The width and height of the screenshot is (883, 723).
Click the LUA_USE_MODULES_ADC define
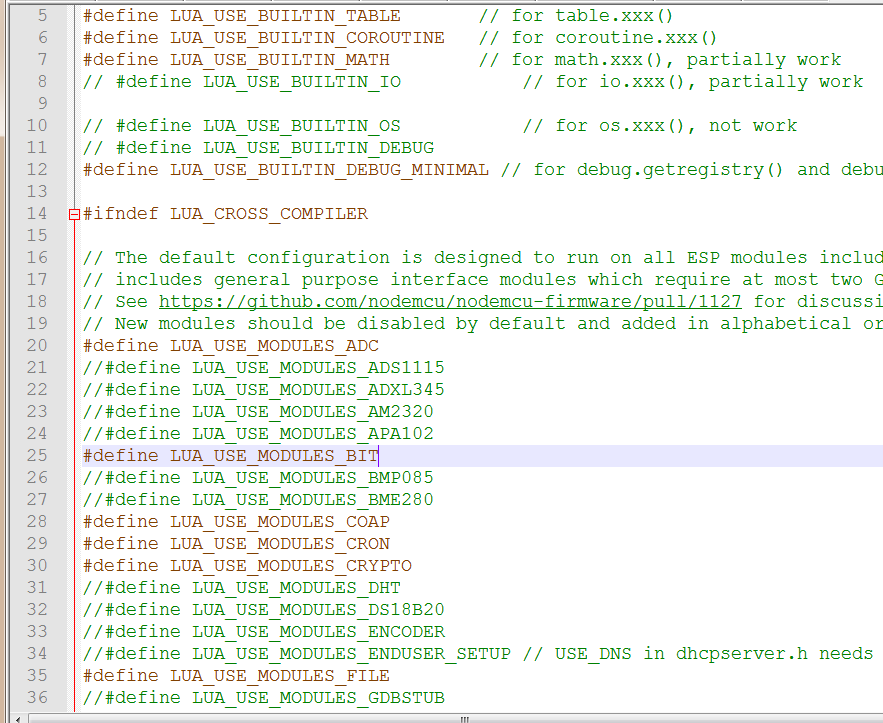pyautogui.click(x=231, y=346)
